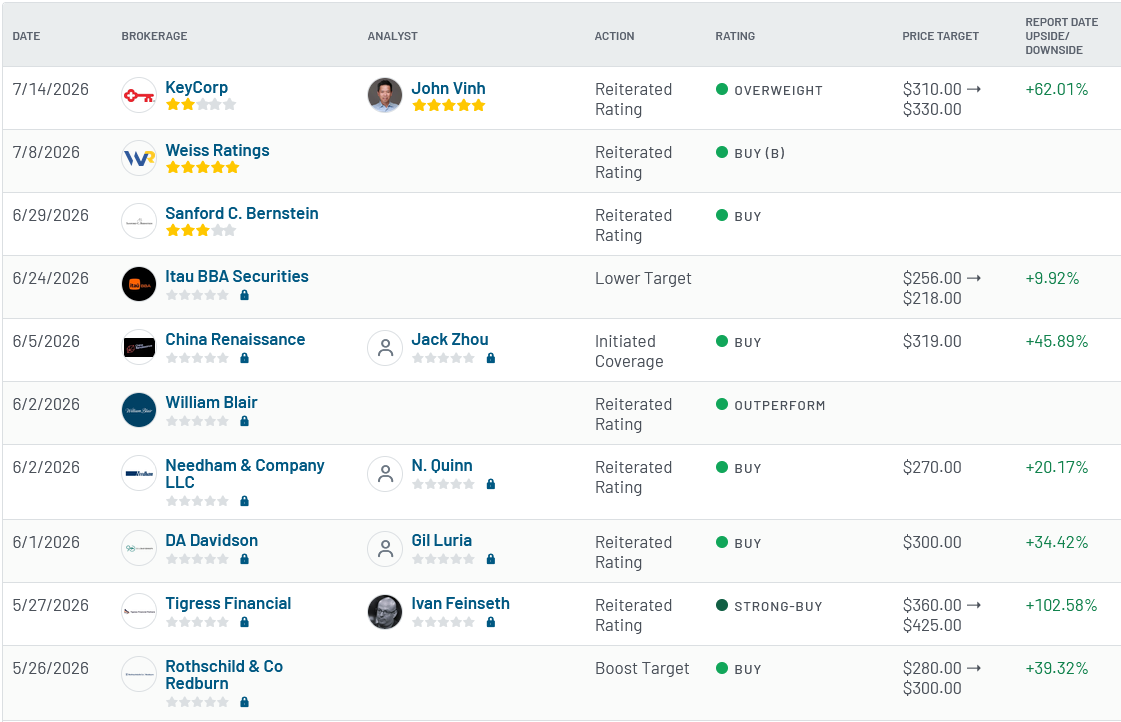
Task: Click John Vinh's five-star rating
Action: click(448, 105)
